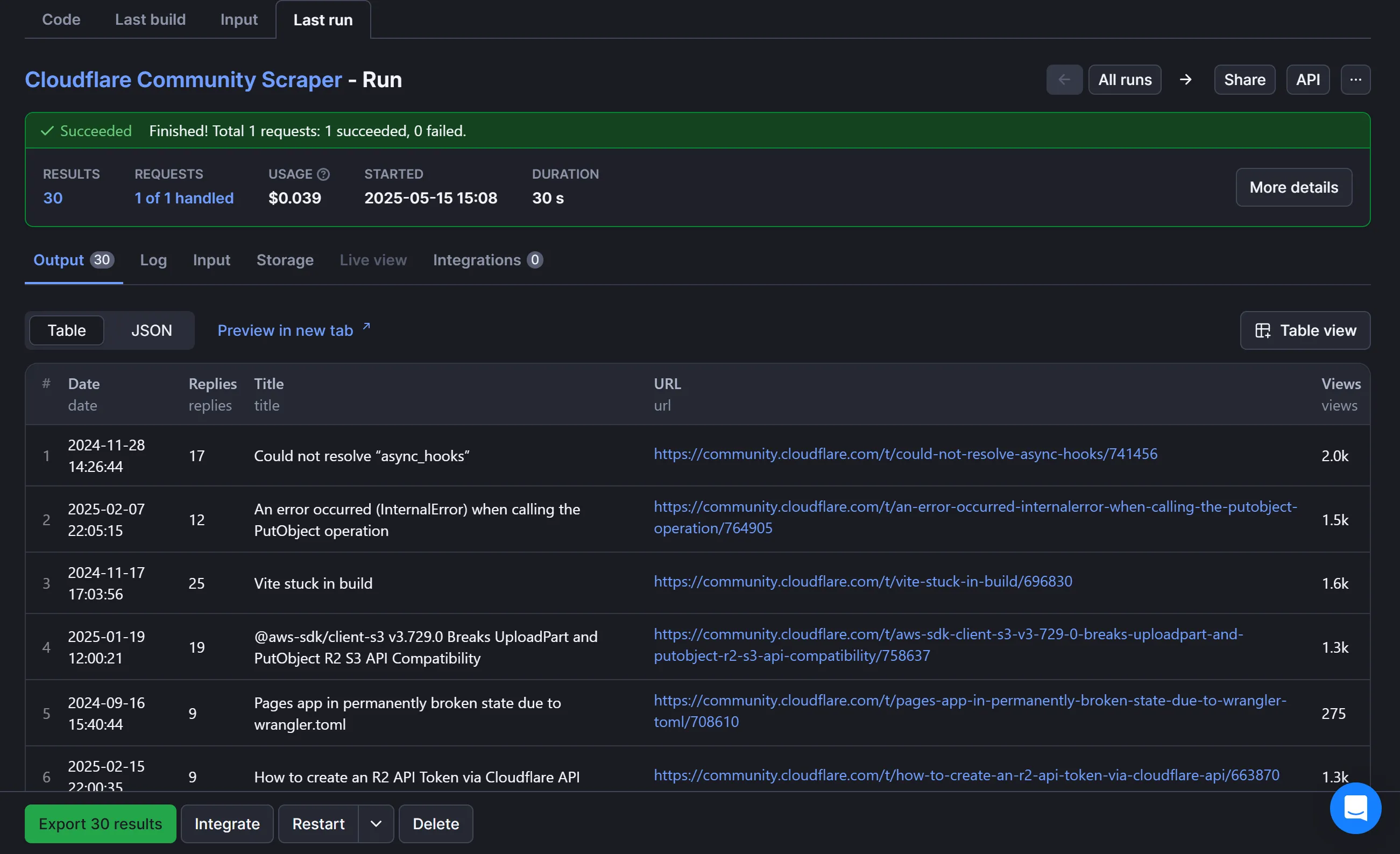Click title Could not resolve "async_hooks"
The width and height of the screenshot is (1400, 854).
(362, 456)
